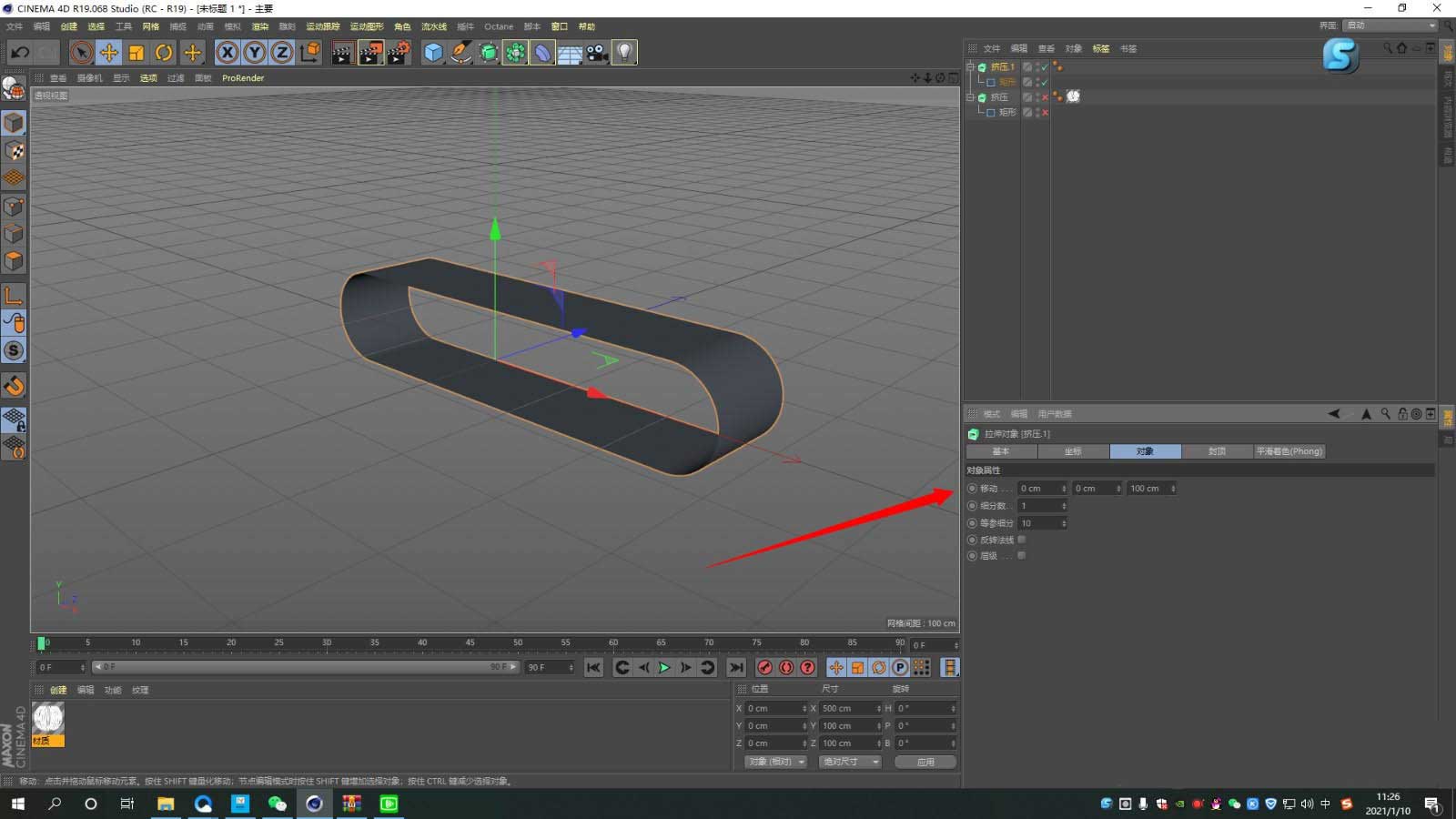Open the Octane menu
This screenshot has width=1456, height=819.
pos(499,26)
